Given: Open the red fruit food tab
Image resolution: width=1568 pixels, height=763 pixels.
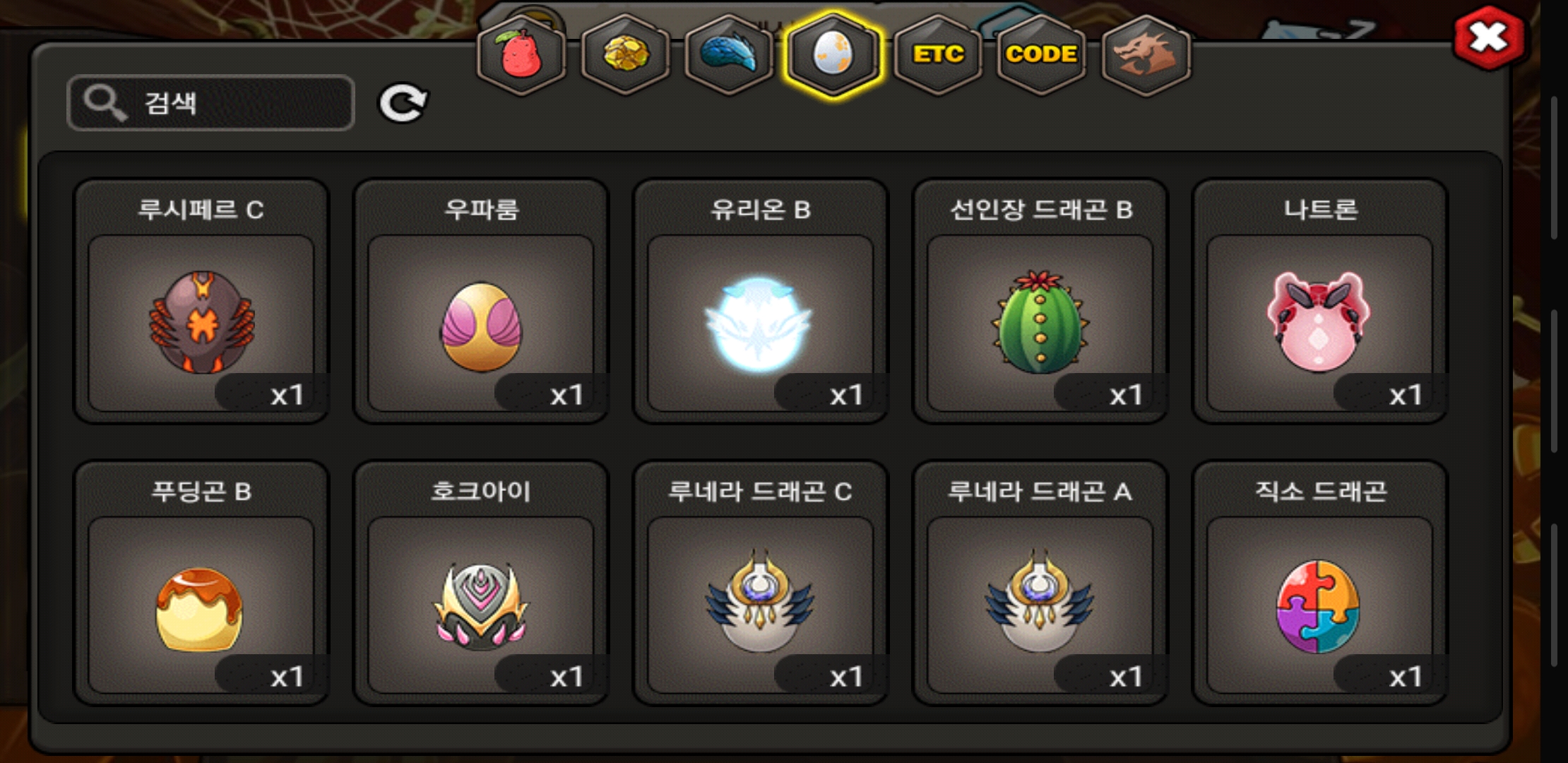Looking at the screenshot, I should [x=521, y=55].
